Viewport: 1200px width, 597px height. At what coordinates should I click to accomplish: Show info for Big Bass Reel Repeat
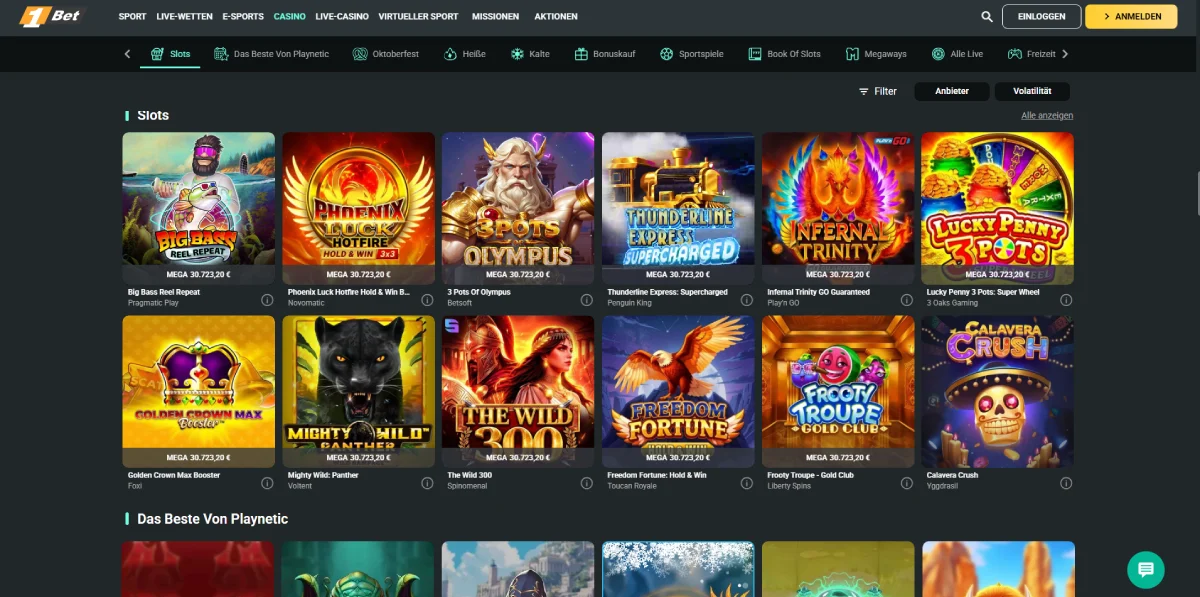[267, 299]
